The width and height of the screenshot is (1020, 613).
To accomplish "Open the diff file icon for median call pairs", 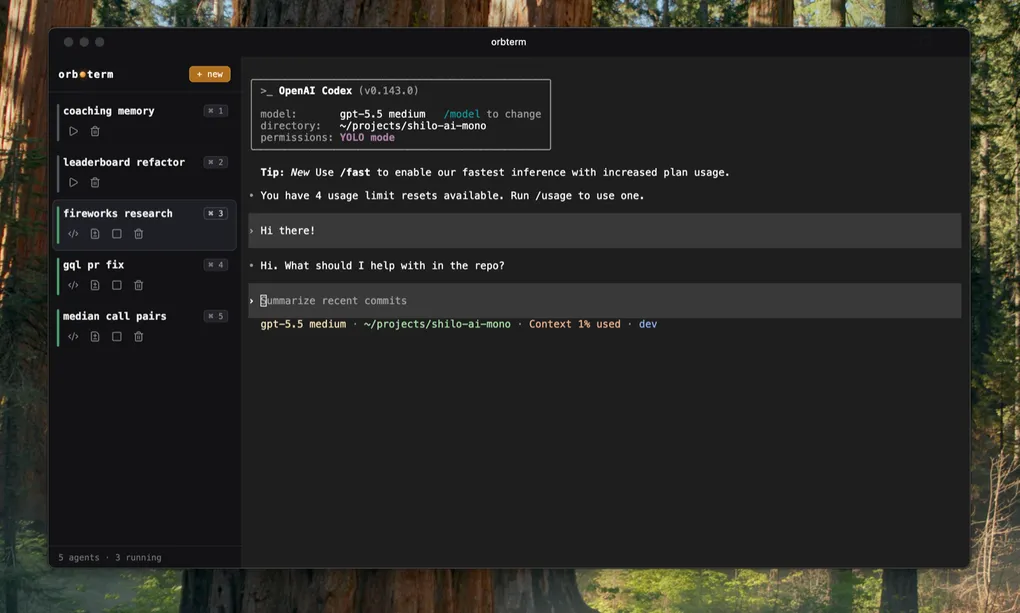I will coord(95,337).
